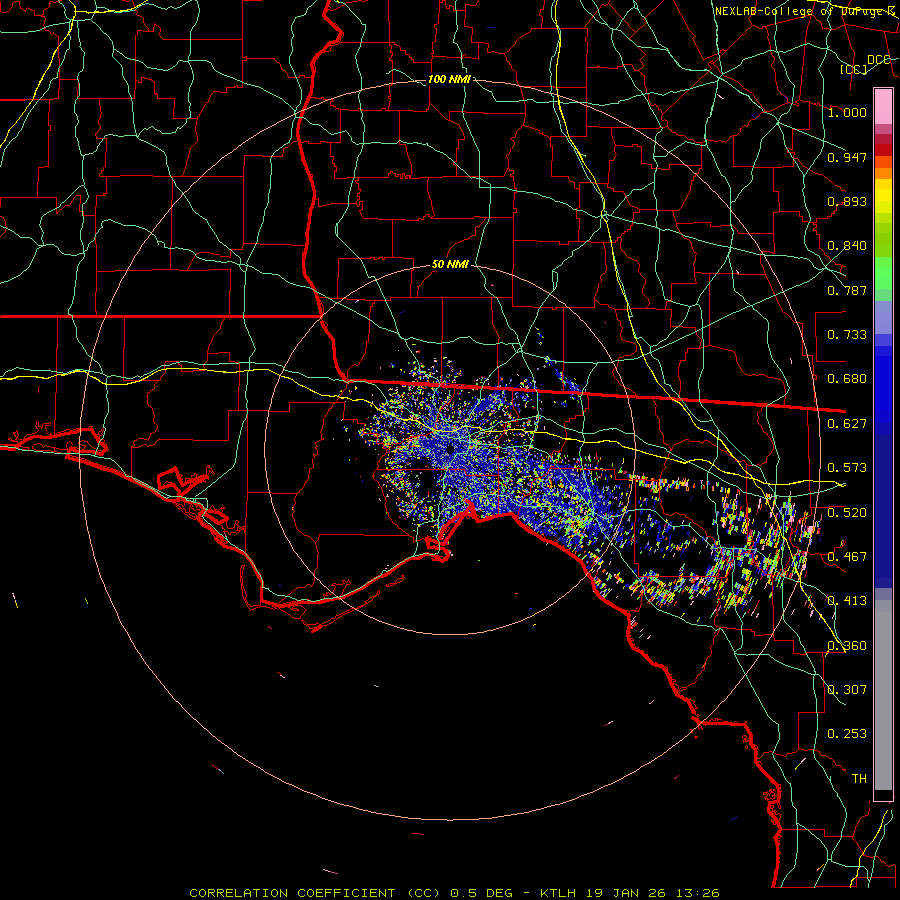
Task: Click the 0.573 color scale value
Action: tap(847, 467)
